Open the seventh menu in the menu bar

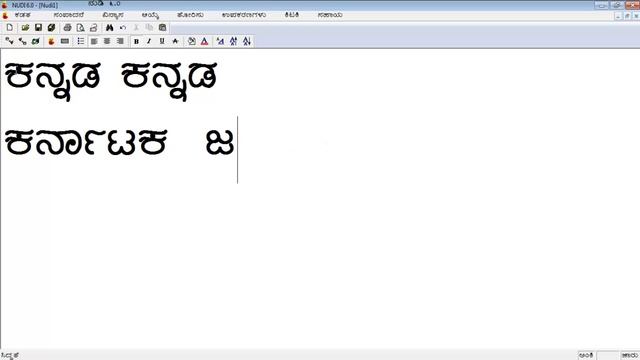click(x=291, y=15)
